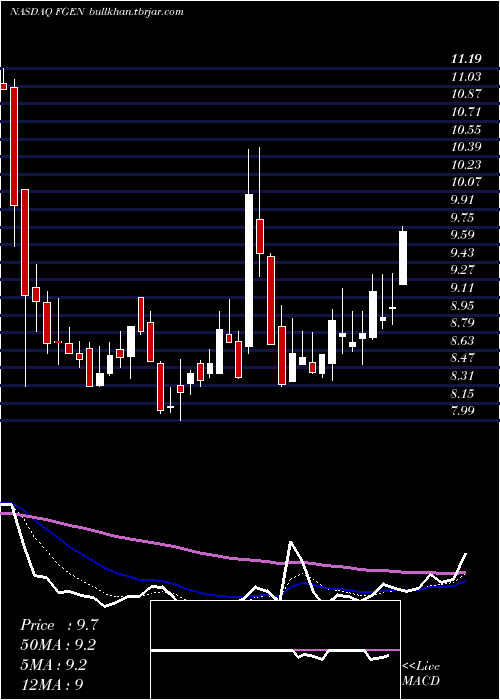Image resolution: width=500 pixels, height=700 pixels.
Task: Click the 10.55 price axis label
Action: (x=466, y=129)
